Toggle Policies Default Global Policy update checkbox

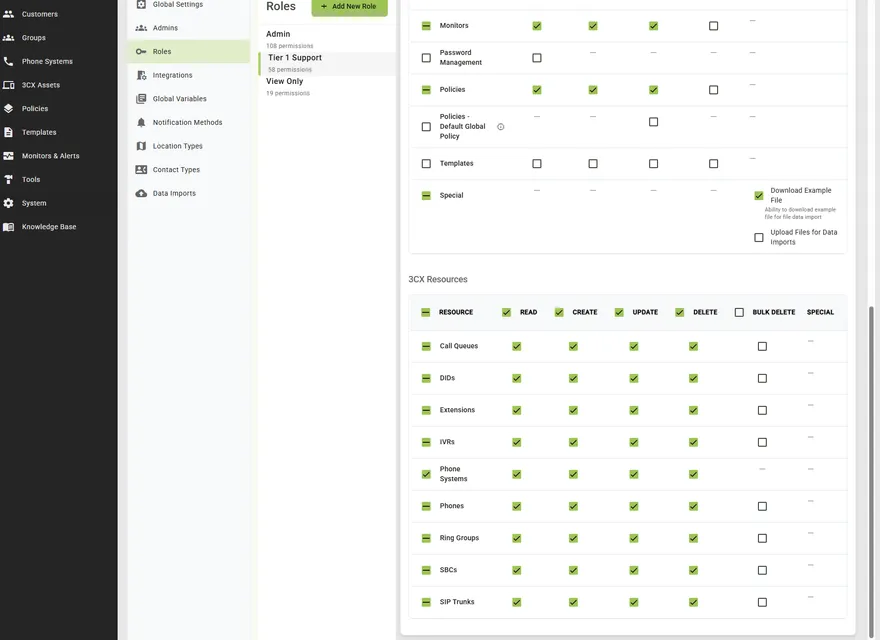click(653, 122)
